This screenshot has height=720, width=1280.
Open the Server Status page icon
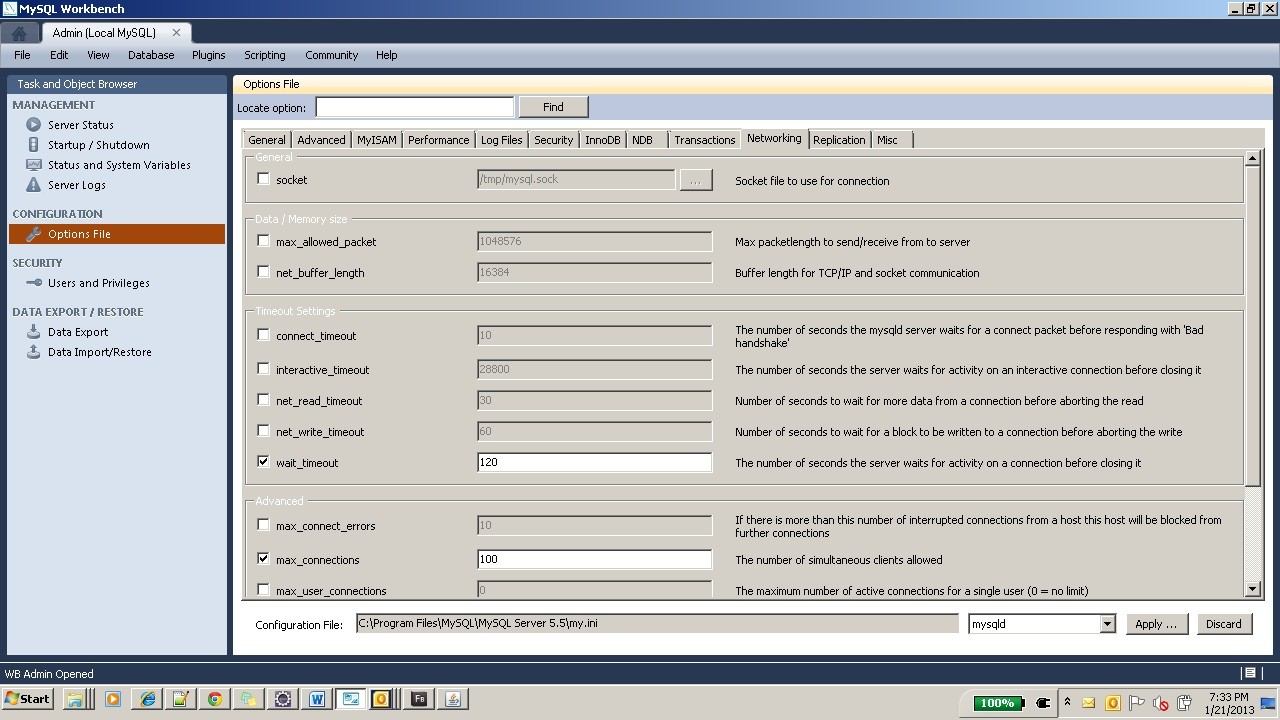33,125
